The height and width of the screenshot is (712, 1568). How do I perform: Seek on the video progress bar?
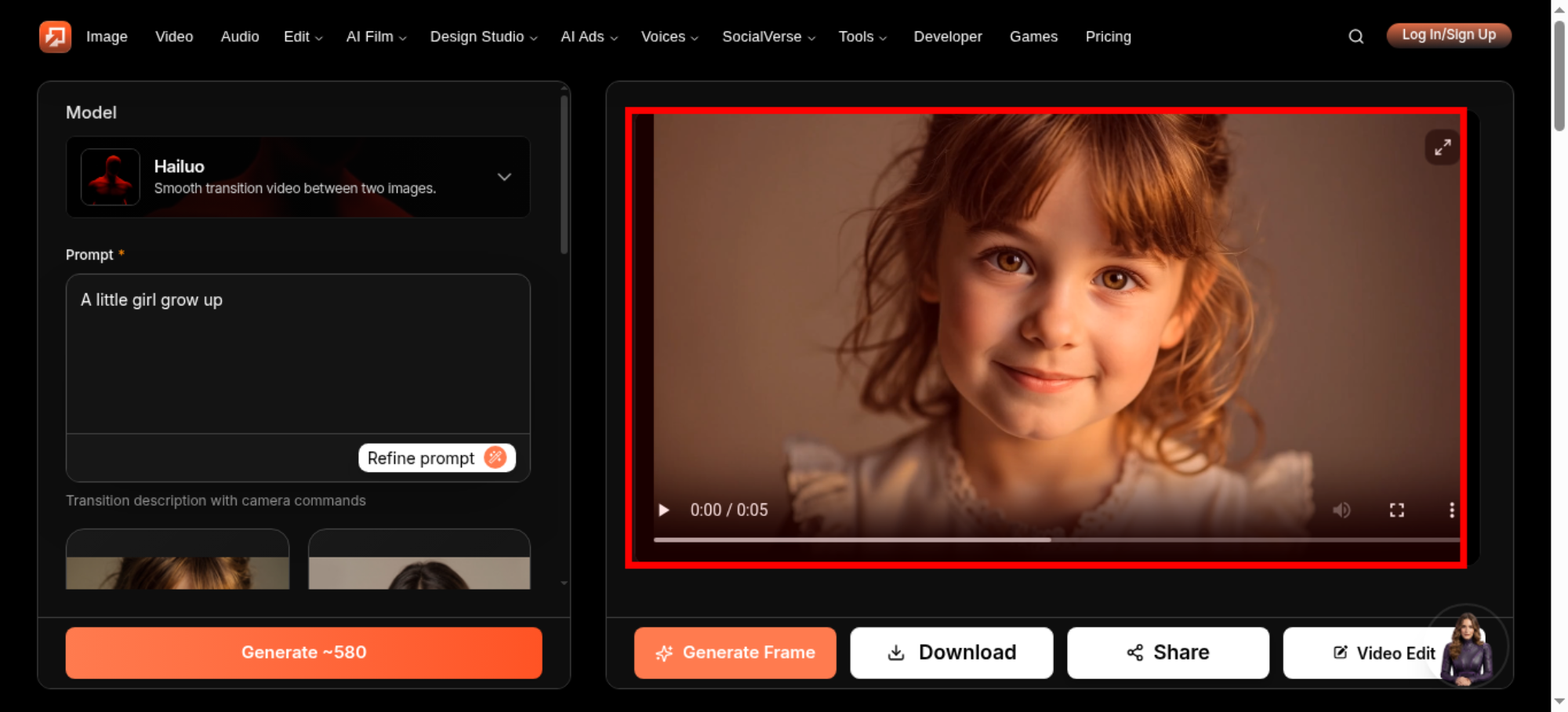pyautogui.click(x=1056, y=539)
